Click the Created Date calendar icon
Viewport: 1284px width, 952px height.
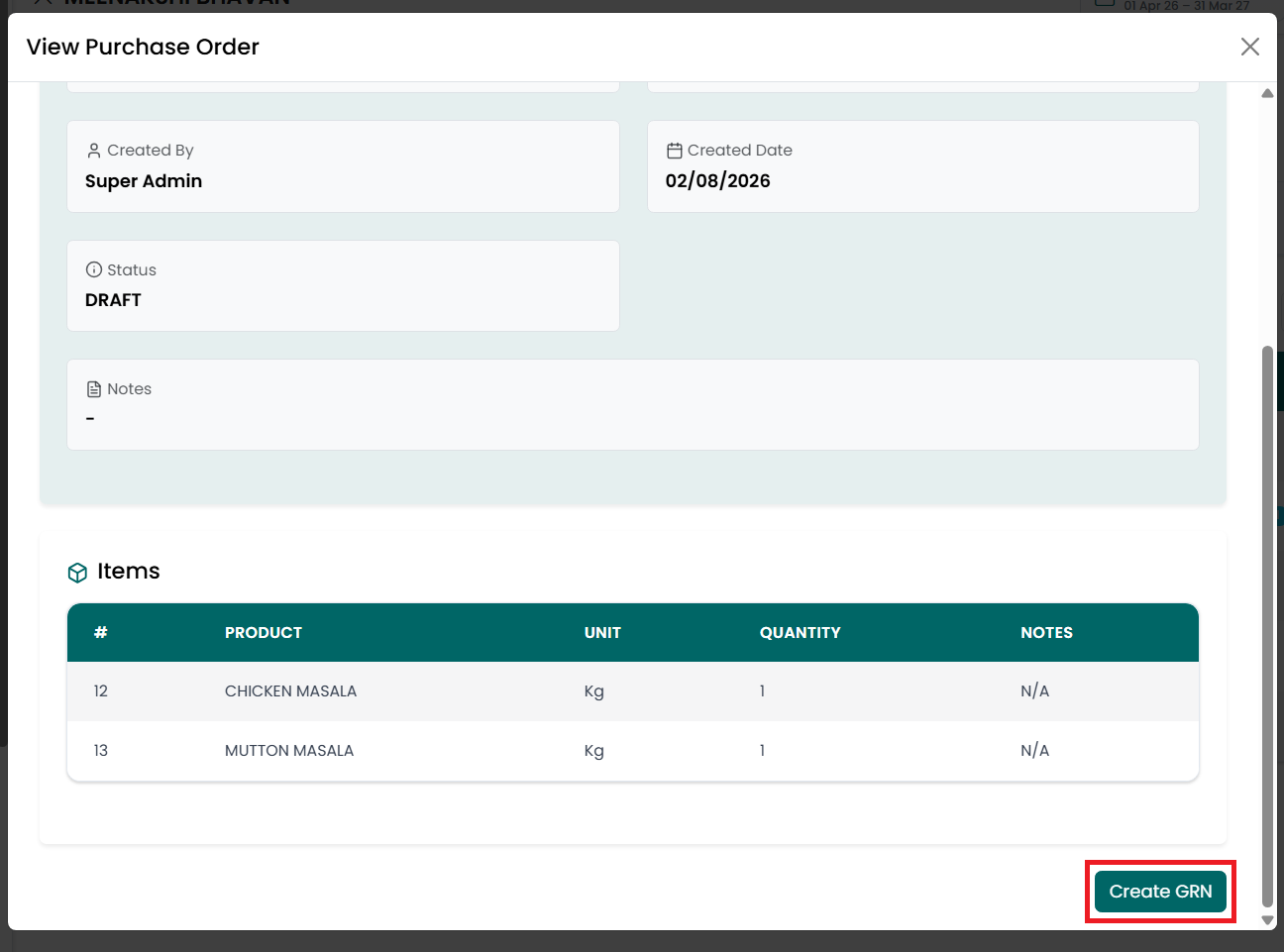[x=675, y=151]
